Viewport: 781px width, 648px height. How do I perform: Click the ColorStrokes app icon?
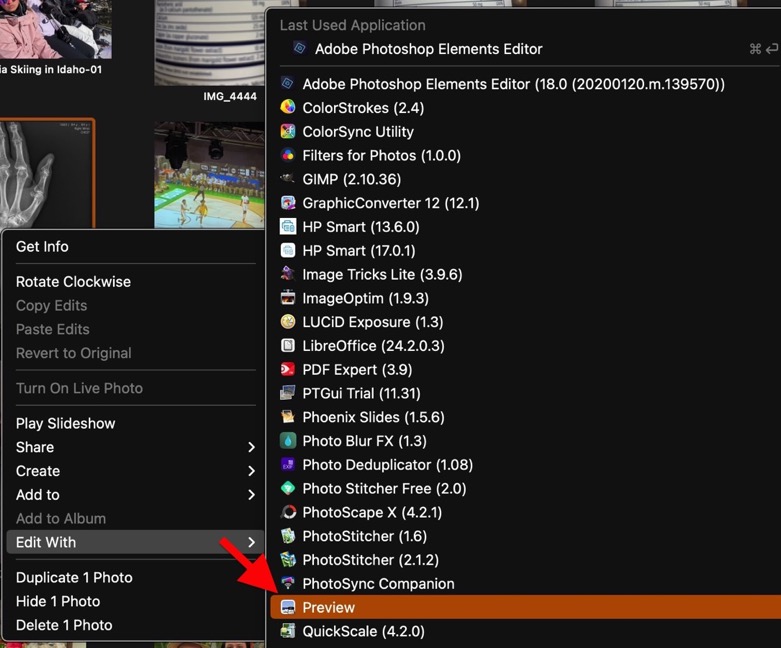click(x=288, y=107)
